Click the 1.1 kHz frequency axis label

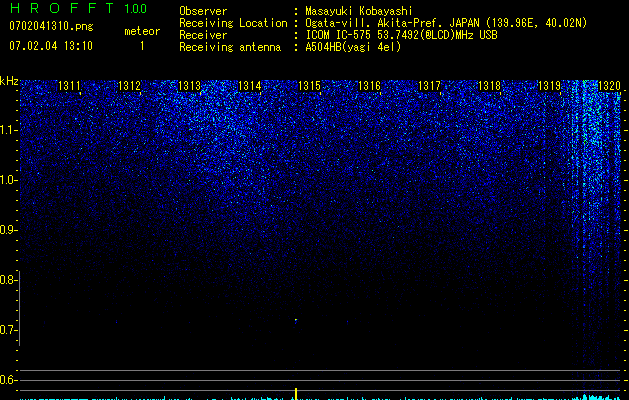click(8, 130)
